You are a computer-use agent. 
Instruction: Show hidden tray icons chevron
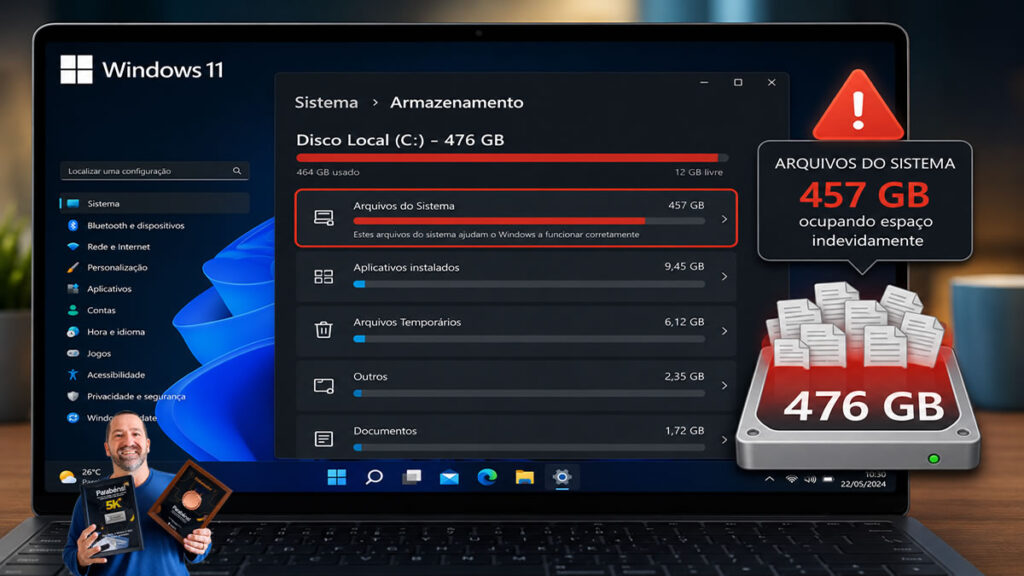tap(770, 479)
